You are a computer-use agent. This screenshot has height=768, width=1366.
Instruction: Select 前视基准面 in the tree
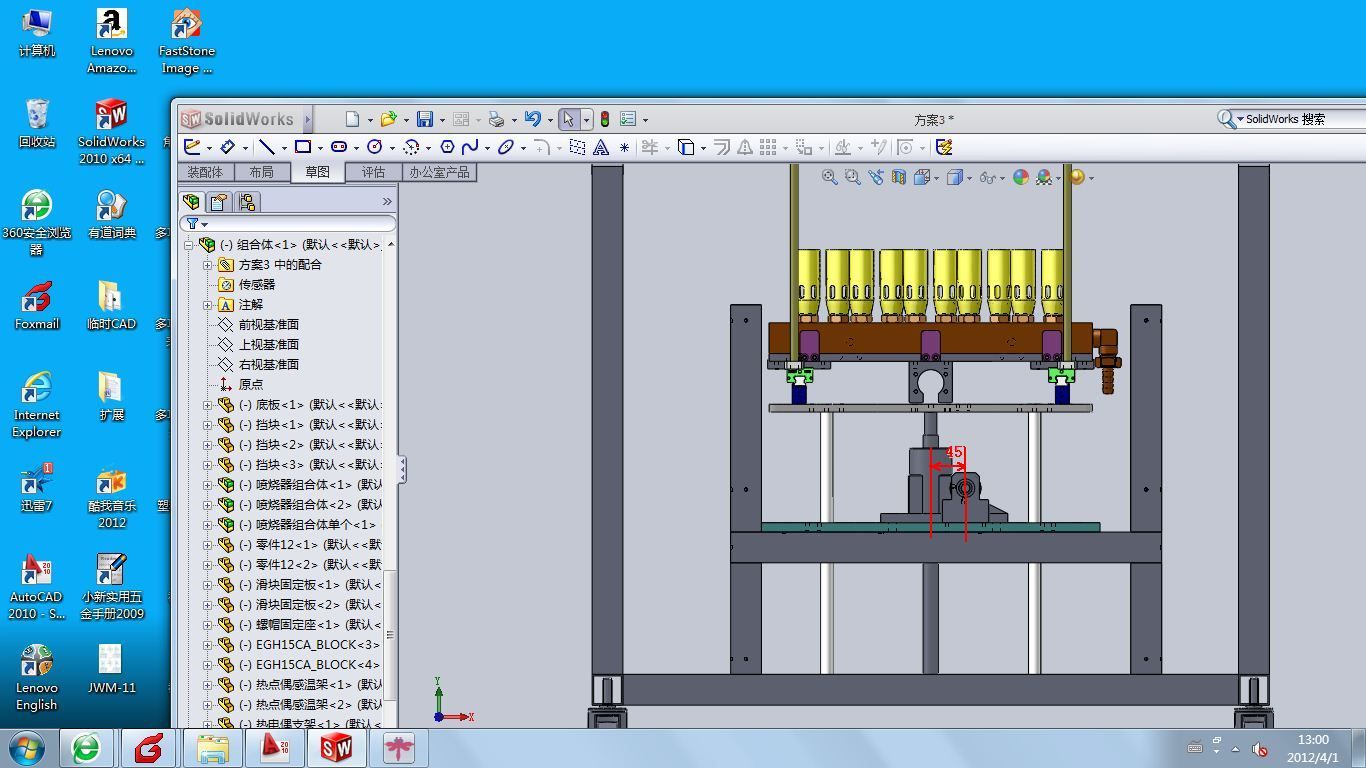268,325
